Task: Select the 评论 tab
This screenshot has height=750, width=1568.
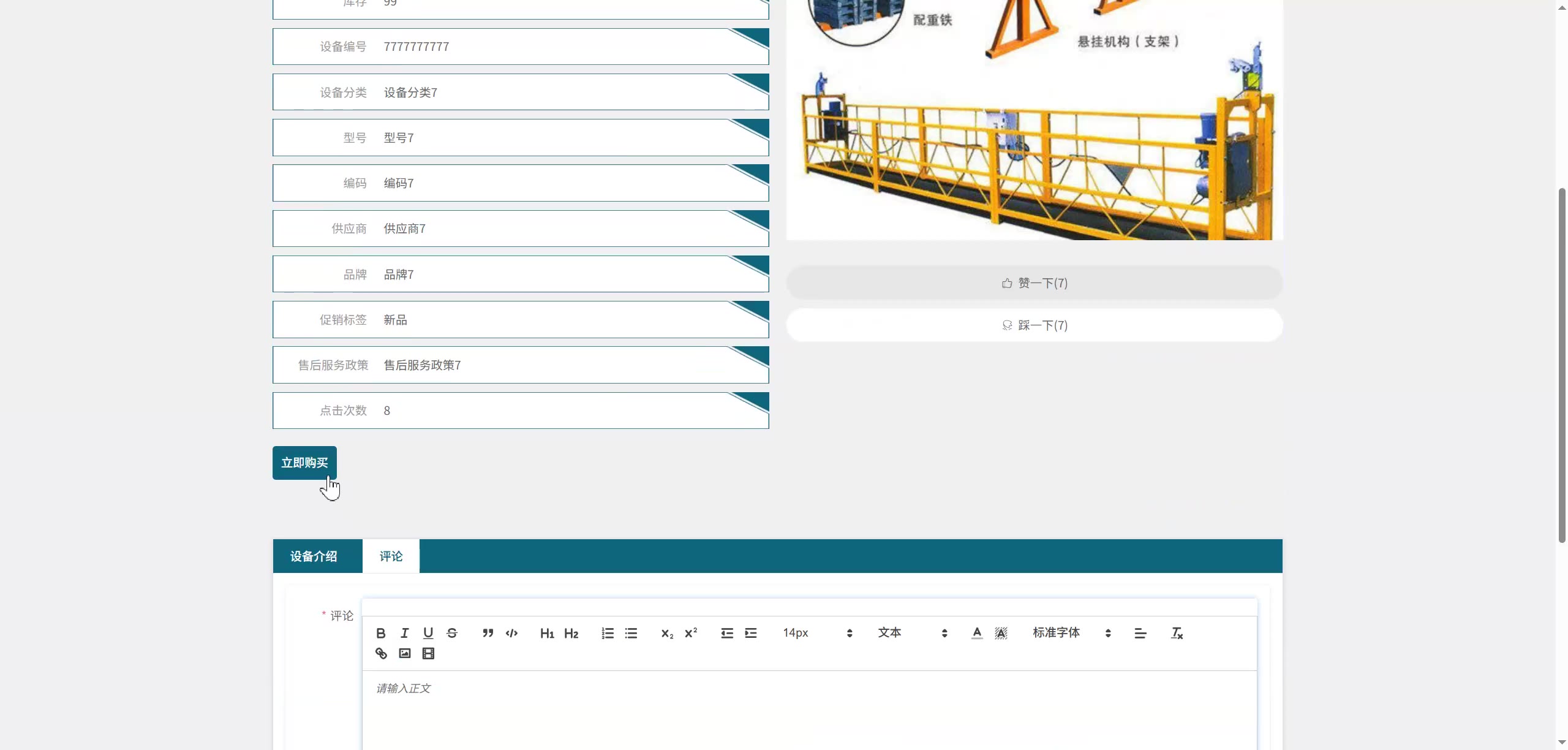Action: 391,556
